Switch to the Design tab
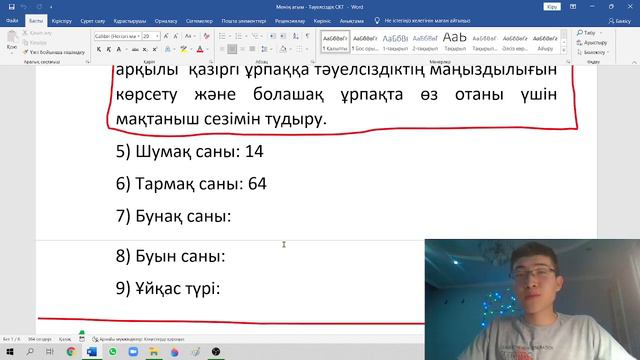Screen dimensions: 640x360 point(130,21)
